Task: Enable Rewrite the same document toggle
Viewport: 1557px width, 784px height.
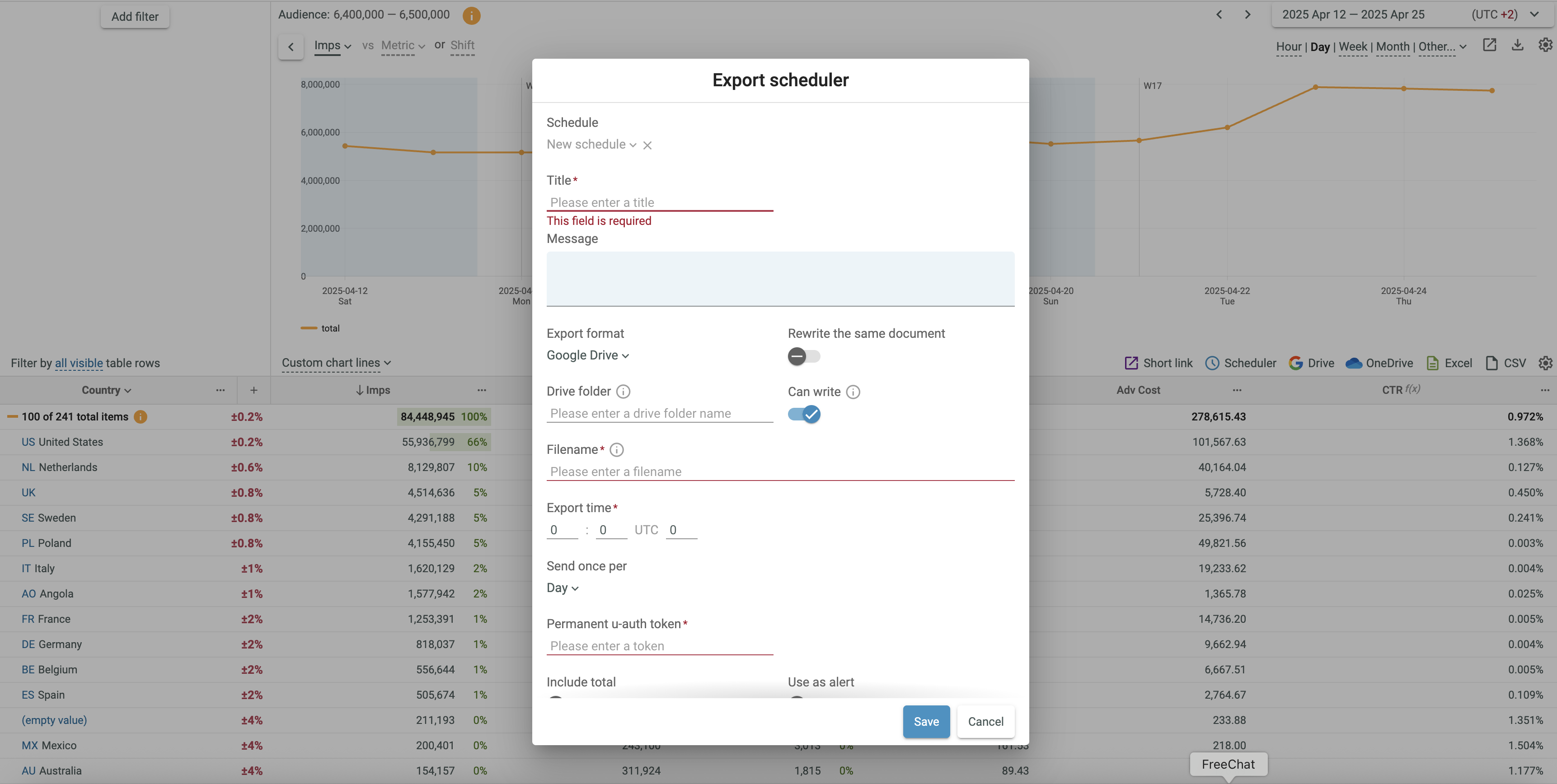Action: 804,356
